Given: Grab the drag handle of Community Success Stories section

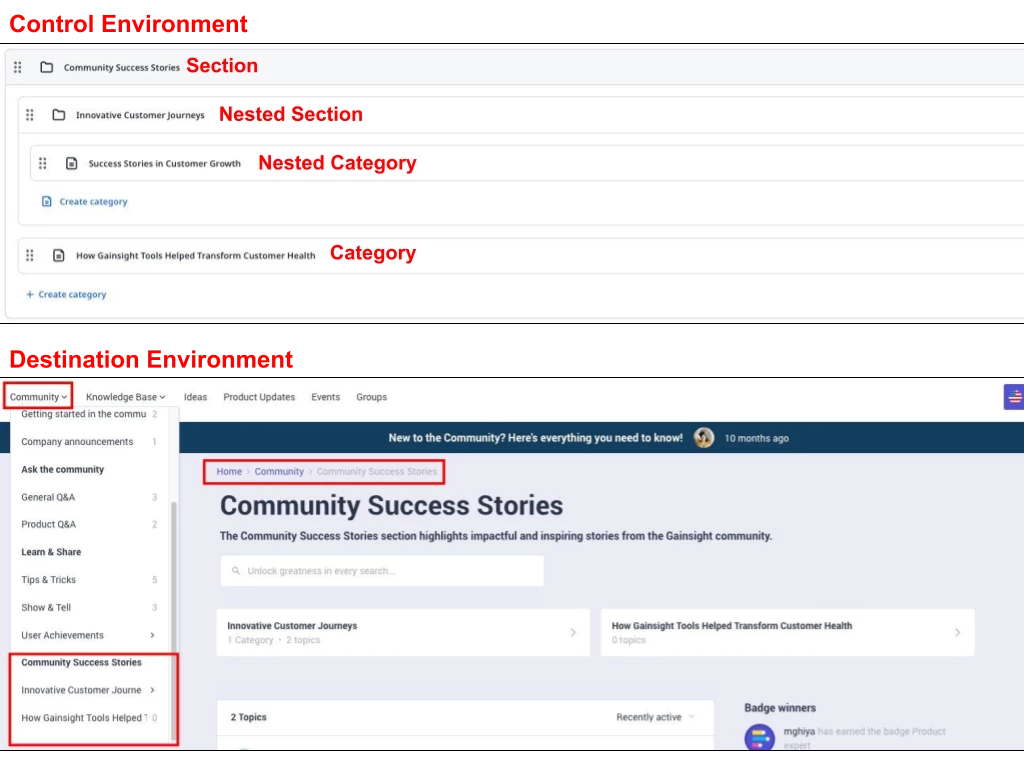Looking at the screenshot, I should [18, 67].
